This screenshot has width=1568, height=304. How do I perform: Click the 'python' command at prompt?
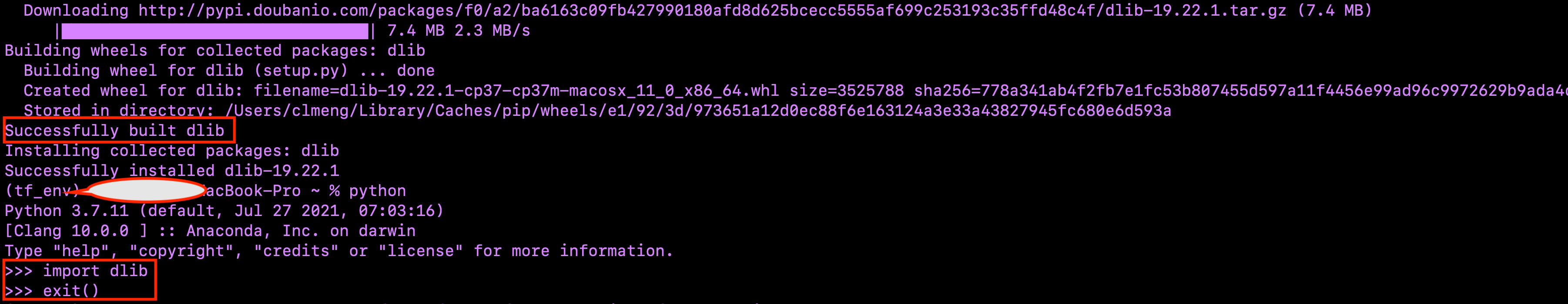click(377, 191)
